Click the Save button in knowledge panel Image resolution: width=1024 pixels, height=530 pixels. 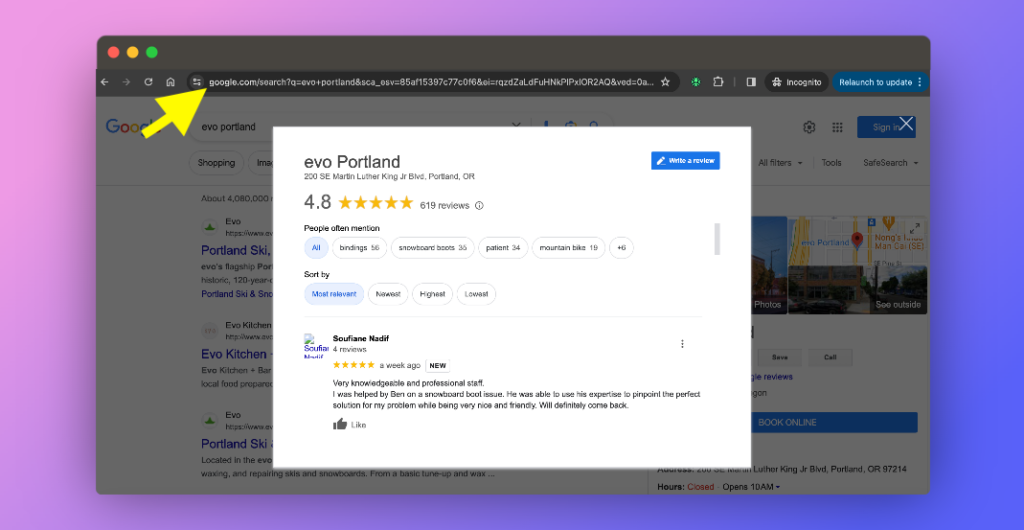click(x=779, y=358)
